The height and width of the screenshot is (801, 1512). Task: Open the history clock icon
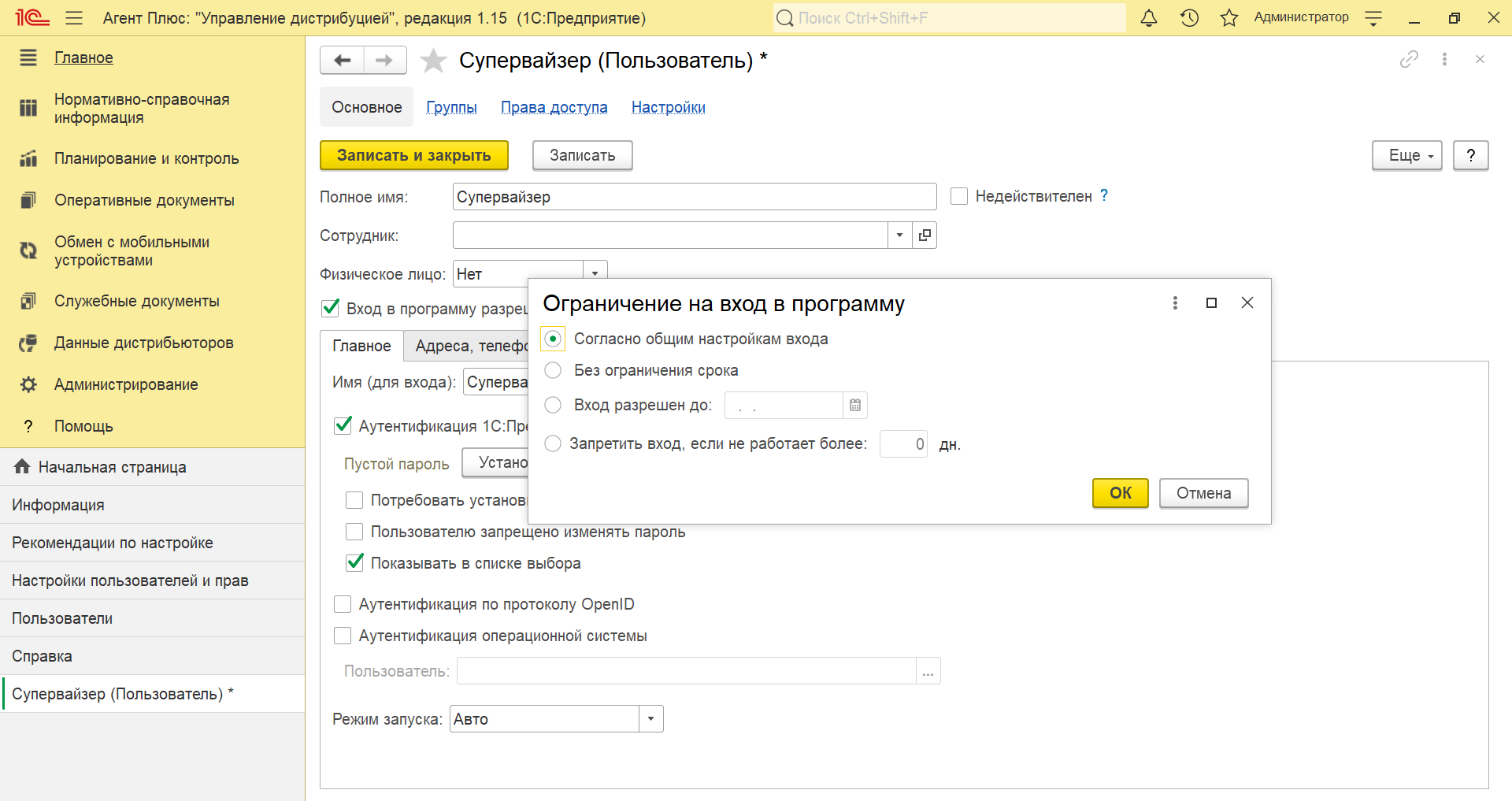click(1189, 17)
